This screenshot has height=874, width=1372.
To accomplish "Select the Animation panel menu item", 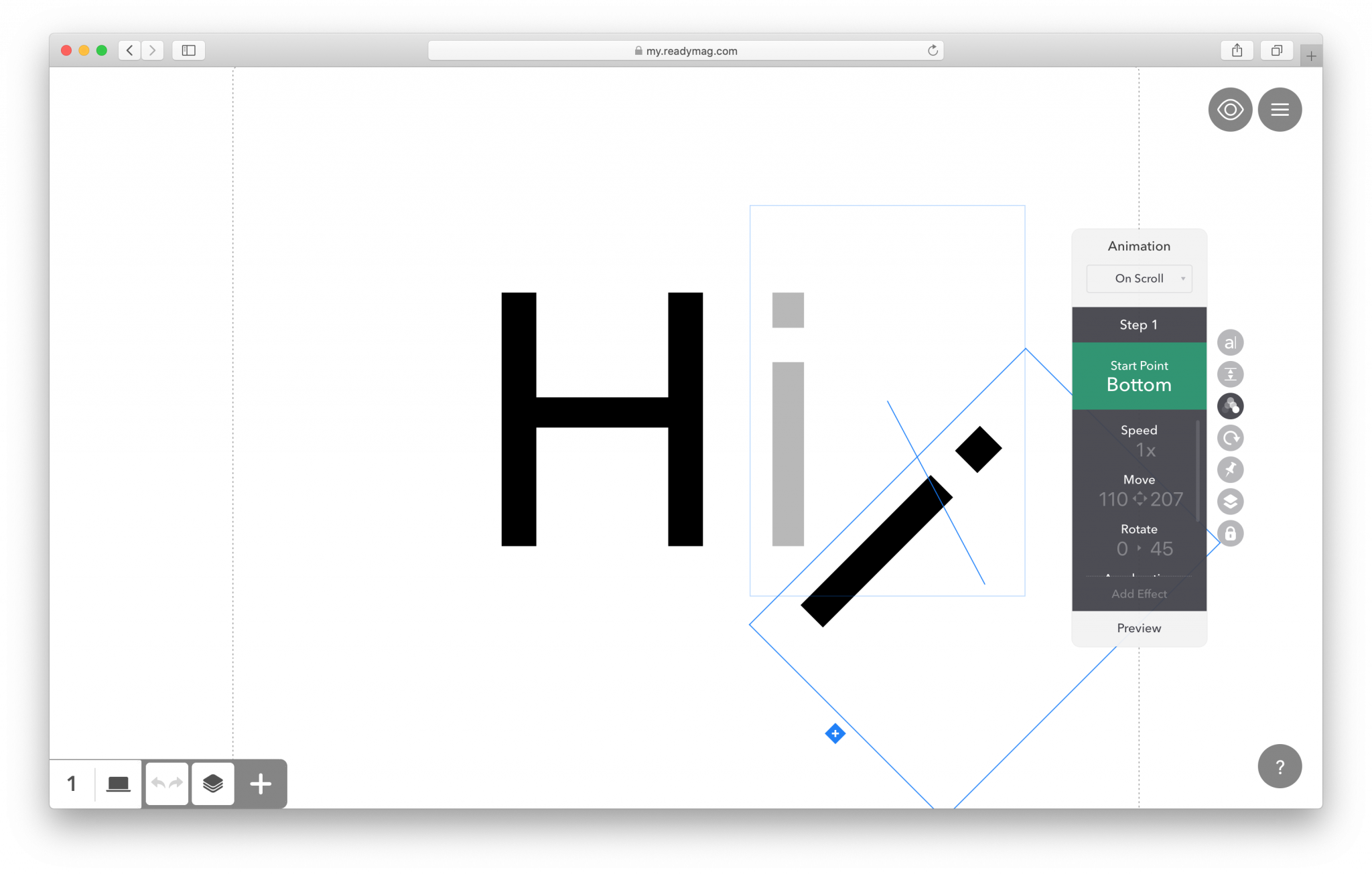I will click(x=1138, y=245).
